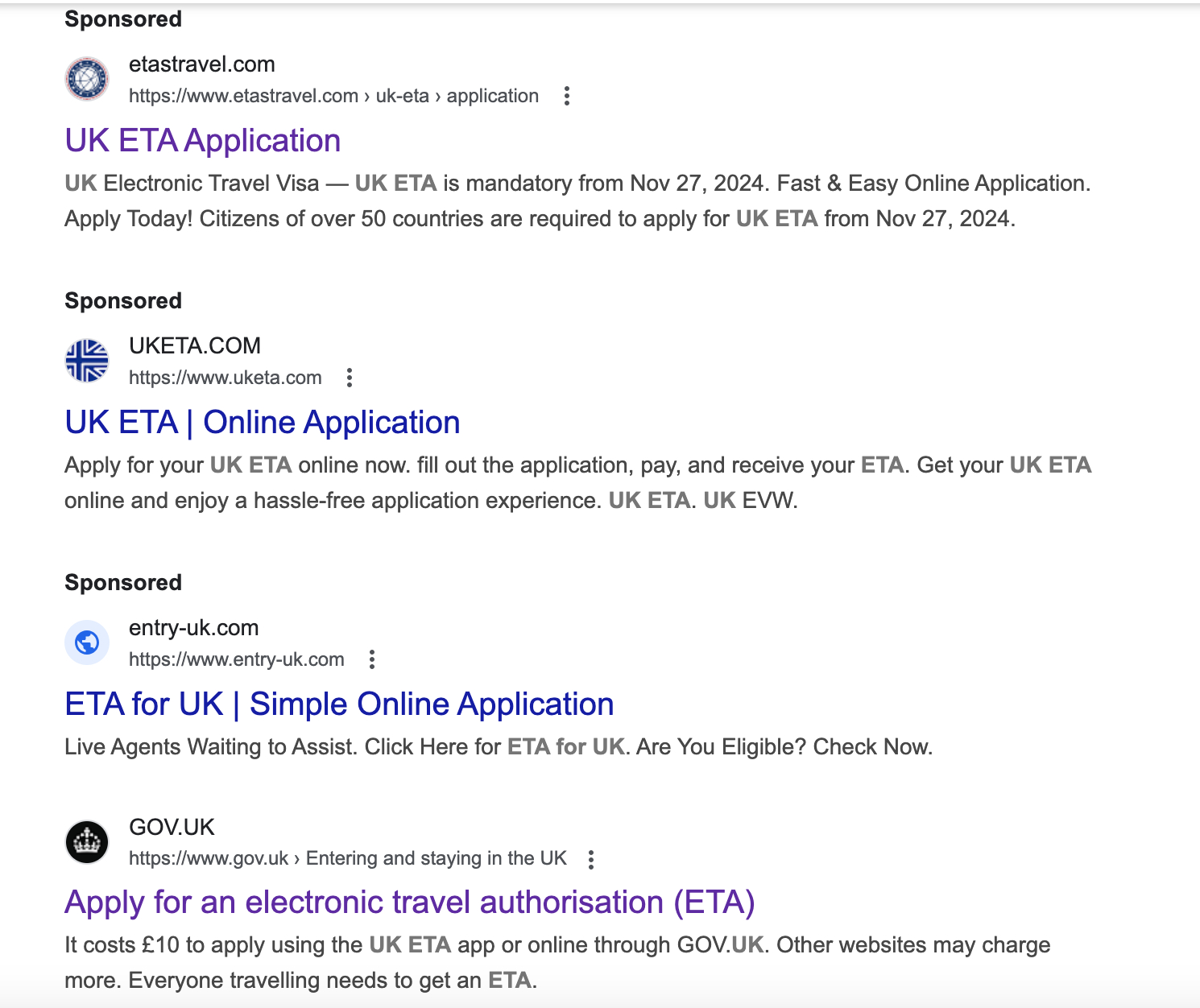Click the etastravel.com site favicon
Image resolution: width=1200 pixels, height=1008 pixels.
coord(87,79)
